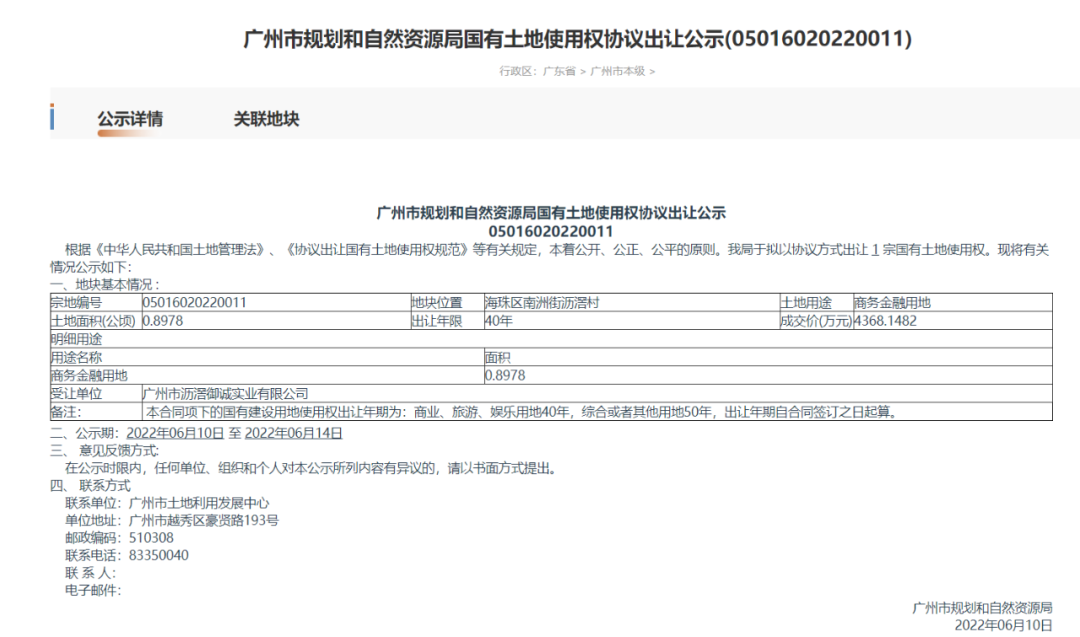Click the start date 2022年06月10日 in 公示期
Image resolution: width=1080 pixels, height=637 pixels.
click(x=176, y=433)
